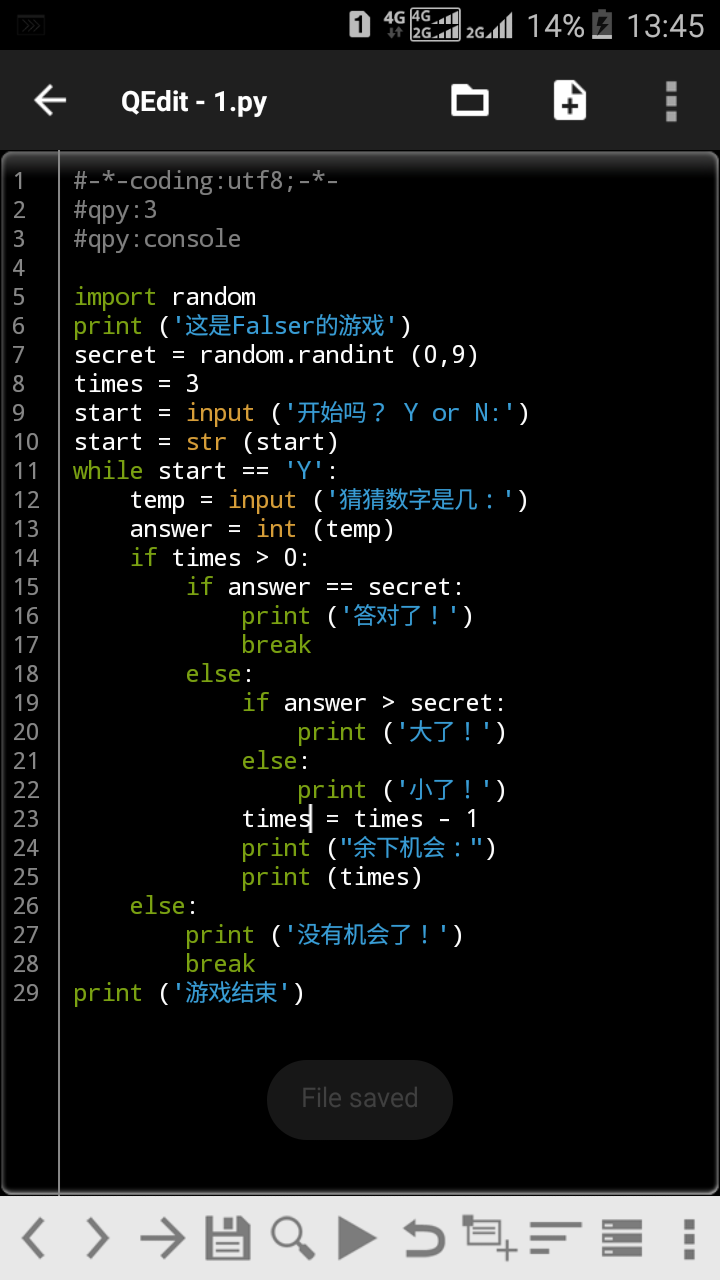720x1280 pixels.
Task: Tap 'times = times - 1' line
Action: tap(360, 819)
